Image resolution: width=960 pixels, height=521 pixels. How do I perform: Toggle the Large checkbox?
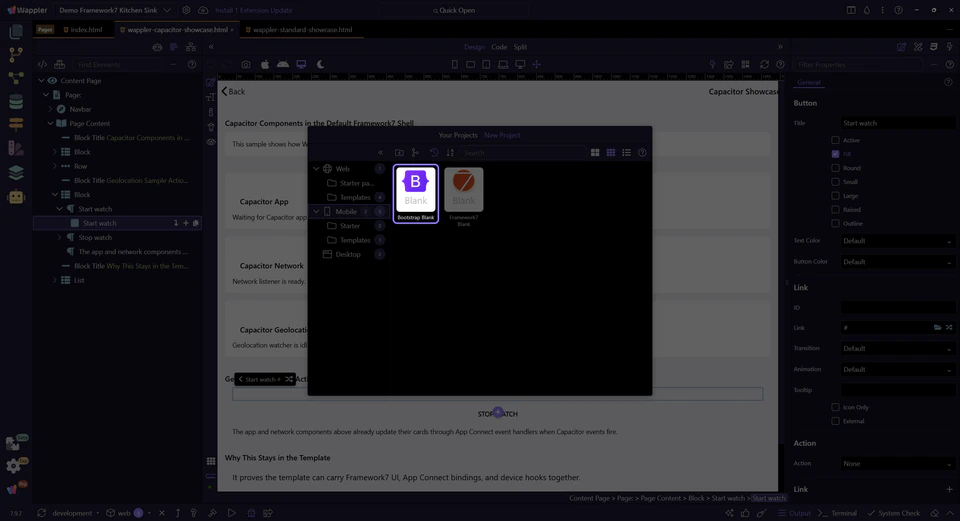click(835, 196)
